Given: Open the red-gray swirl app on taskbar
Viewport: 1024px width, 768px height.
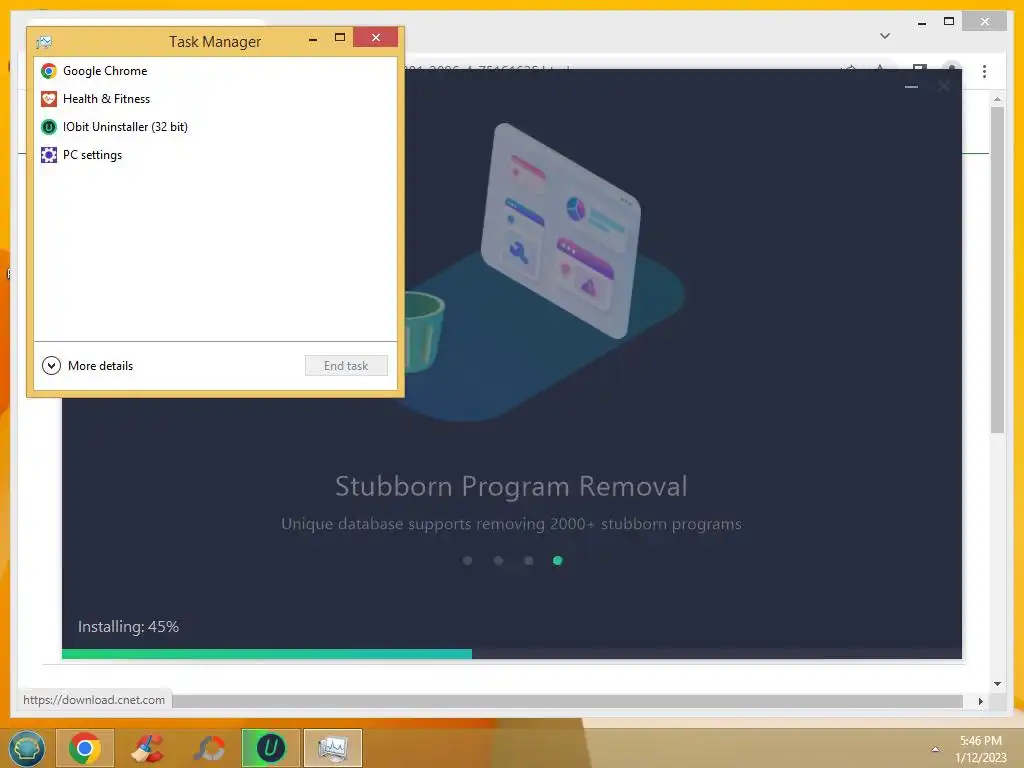Looking at the screenshot, I should coord(210,748).
